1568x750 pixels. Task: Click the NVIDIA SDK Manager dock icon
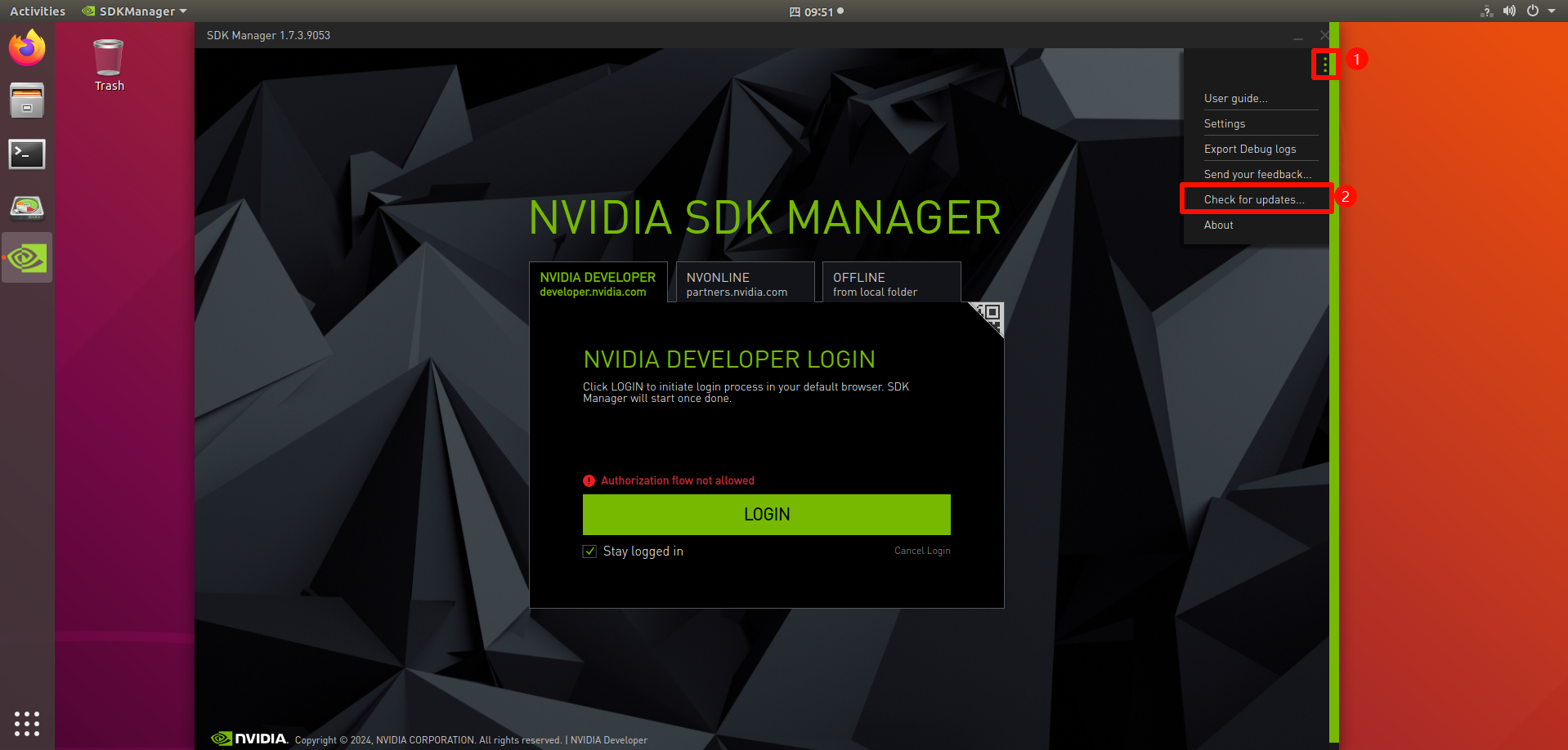pyautogui.click(x=27, y=258)
